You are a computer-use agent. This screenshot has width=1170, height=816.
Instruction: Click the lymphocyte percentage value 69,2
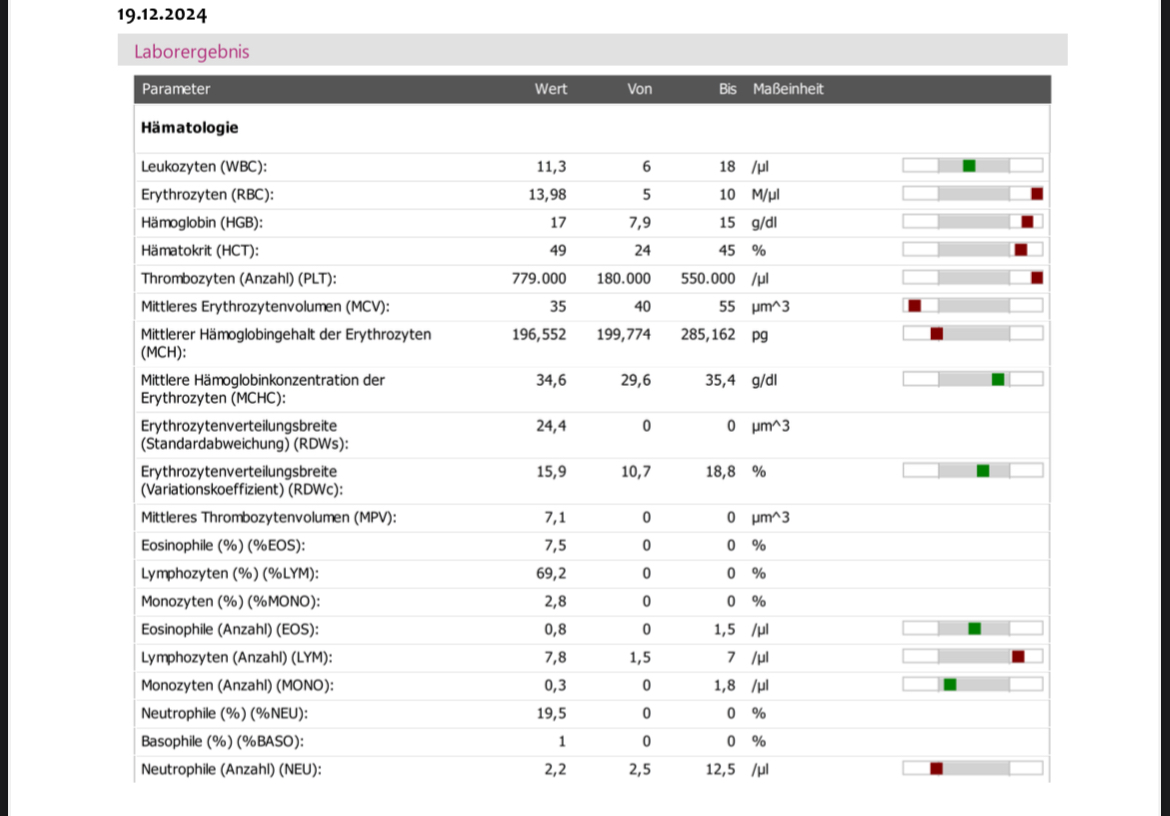551,574
